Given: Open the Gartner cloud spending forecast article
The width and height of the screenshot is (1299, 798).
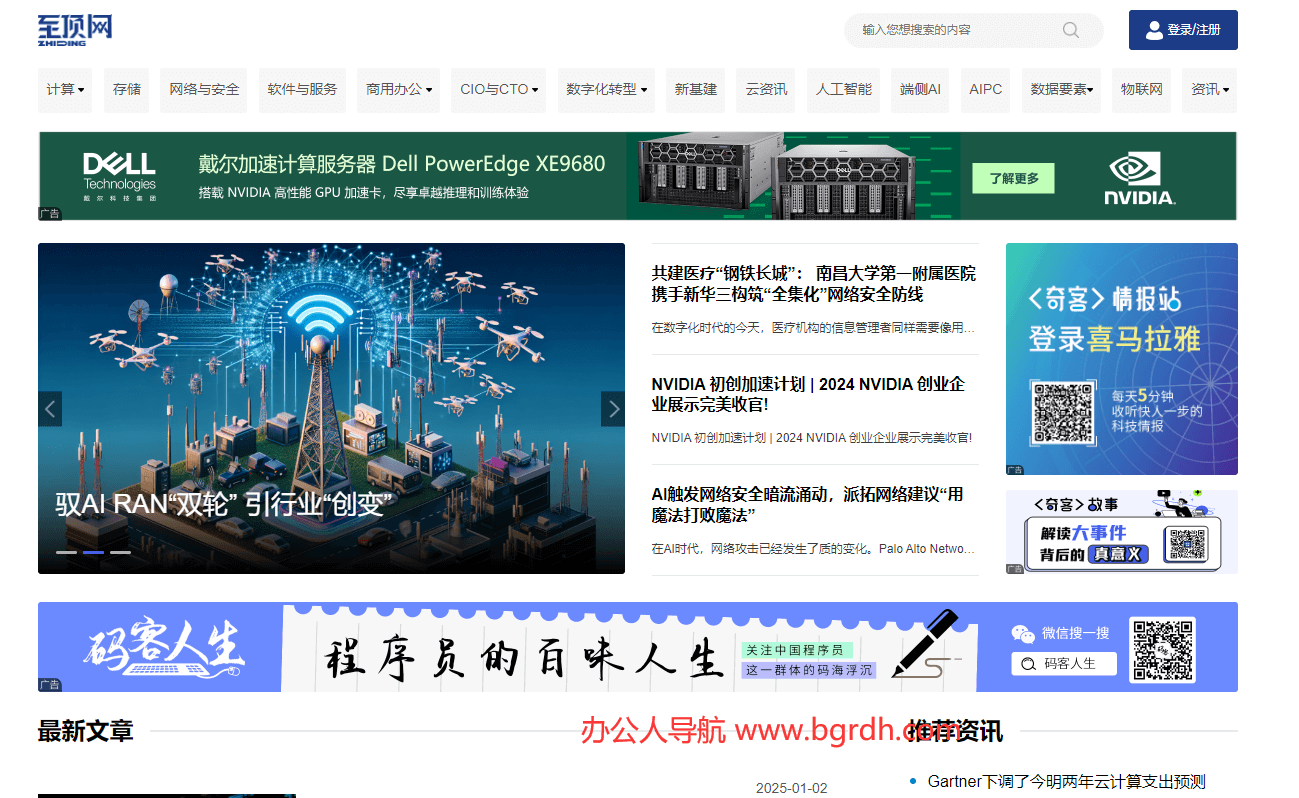Looking at the screenshot, I should (1066, 781).
